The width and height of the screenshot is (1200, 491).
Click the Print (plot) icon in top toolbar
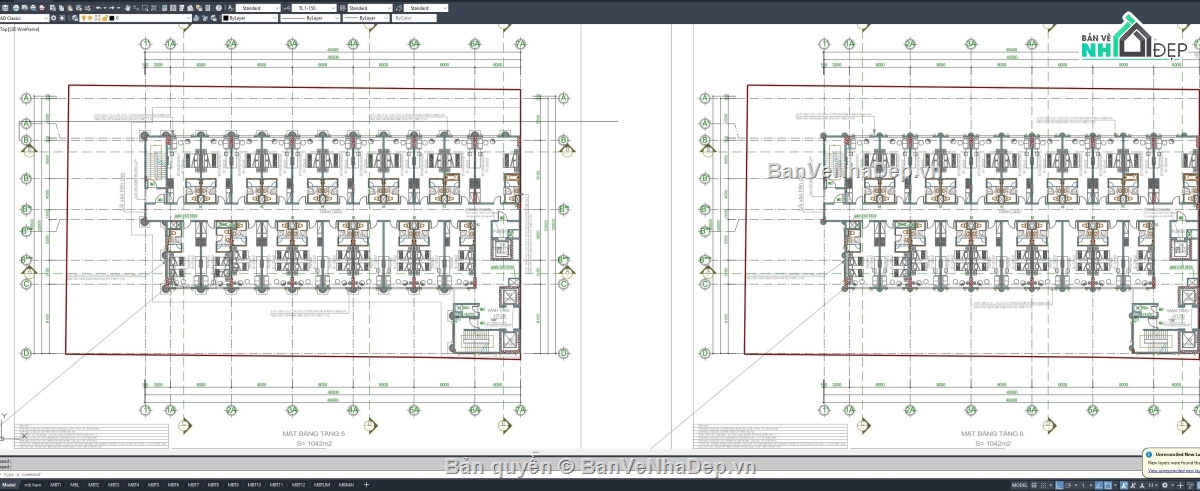click(x=16, y=7)
